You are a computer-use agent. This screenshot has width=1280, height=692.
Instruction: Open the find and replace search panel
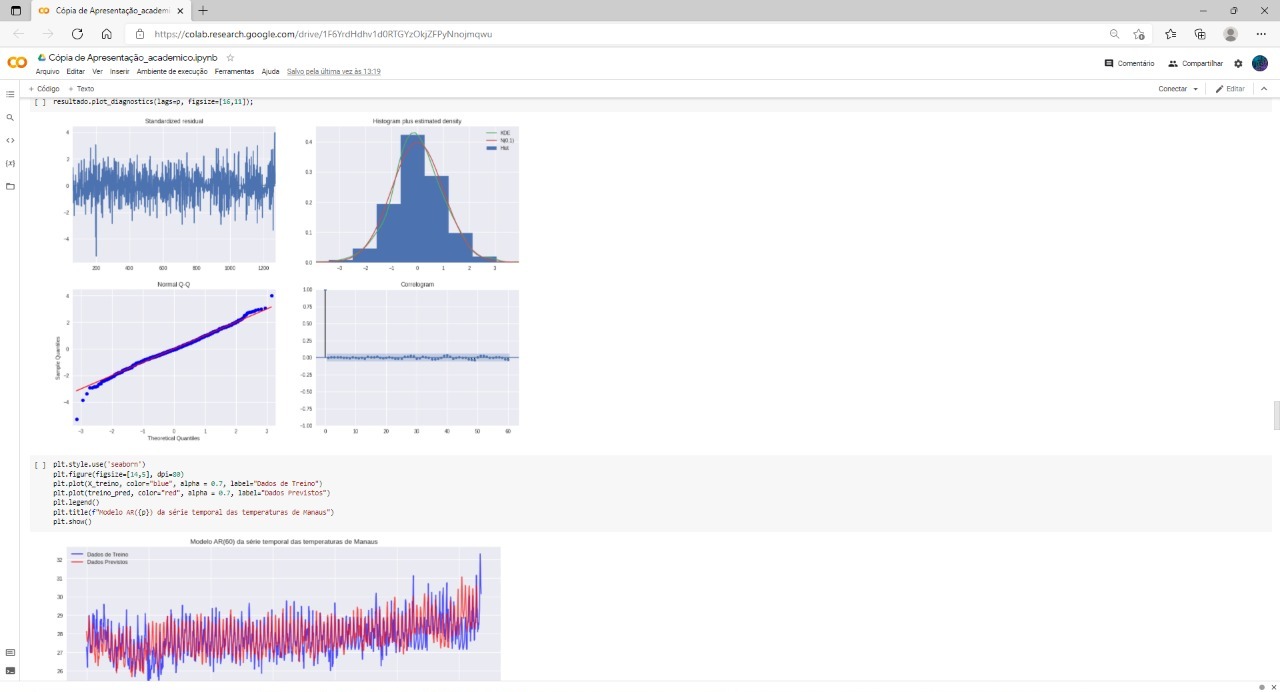[10, 117]
